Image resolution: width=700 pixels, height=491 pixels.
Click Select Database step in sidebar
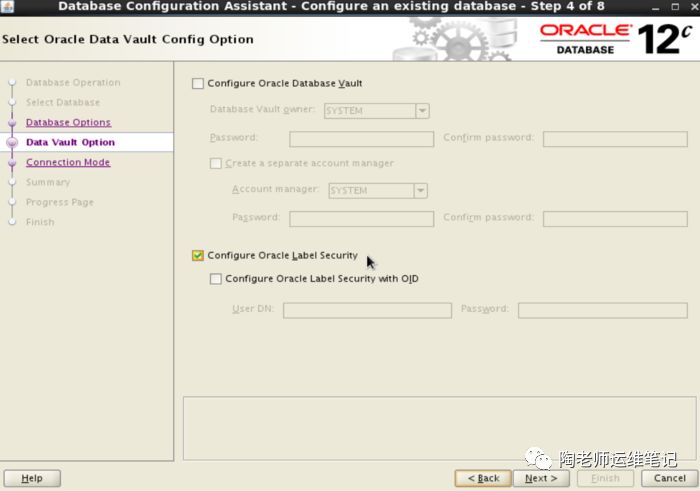[63, 102]
